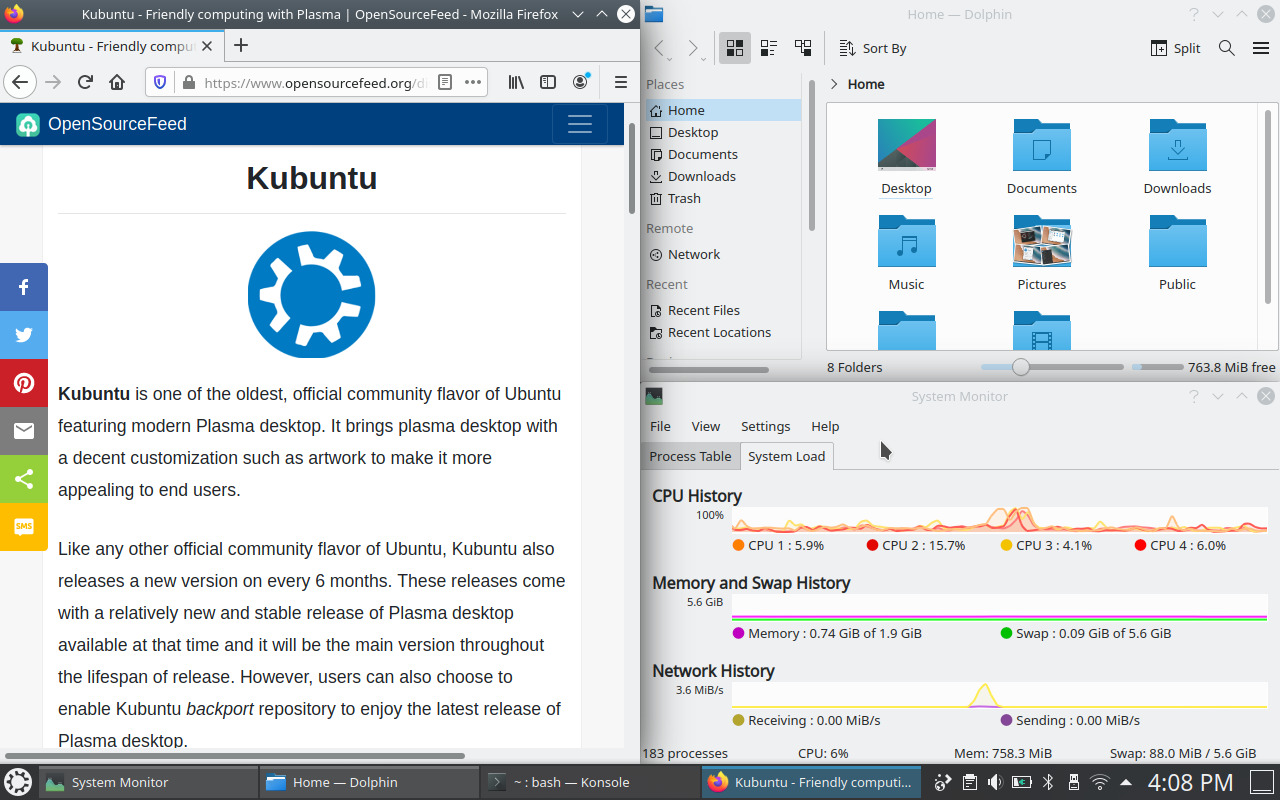Select the Pinterest share icon
The image size is (1280, 800).
[24, 383]
